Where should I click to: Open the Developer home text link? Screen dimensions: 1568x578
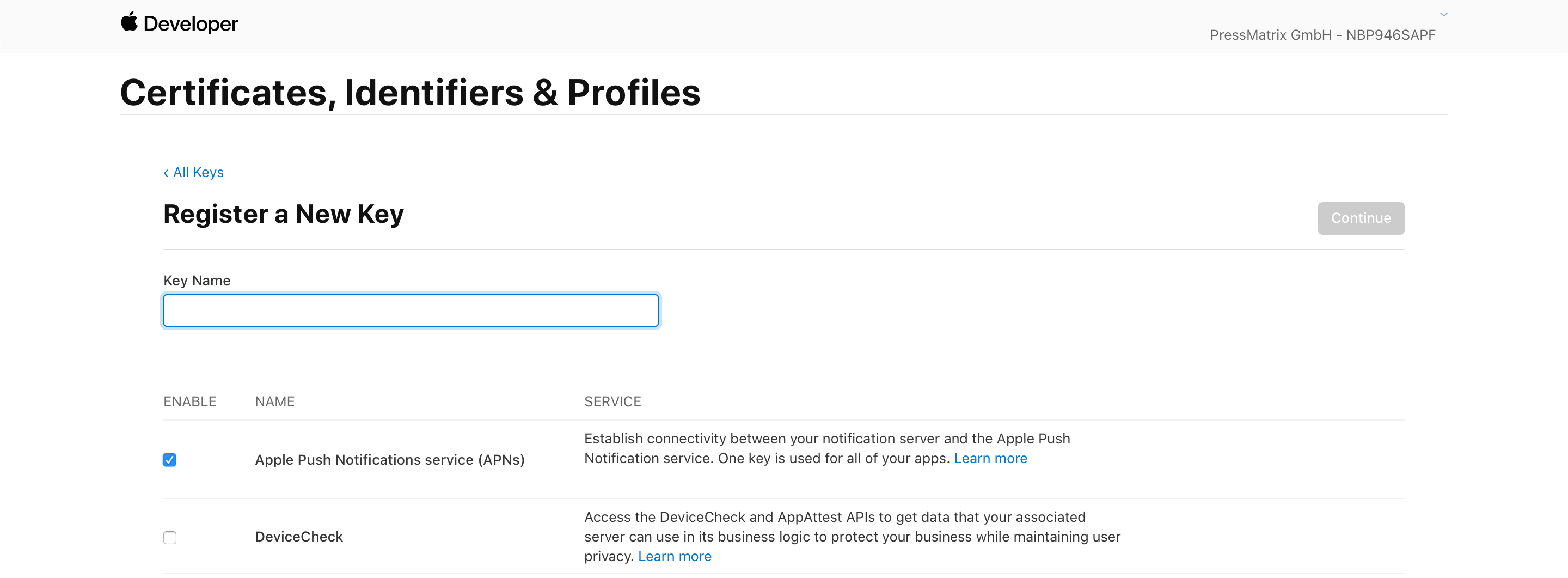(x=191, y=24)
